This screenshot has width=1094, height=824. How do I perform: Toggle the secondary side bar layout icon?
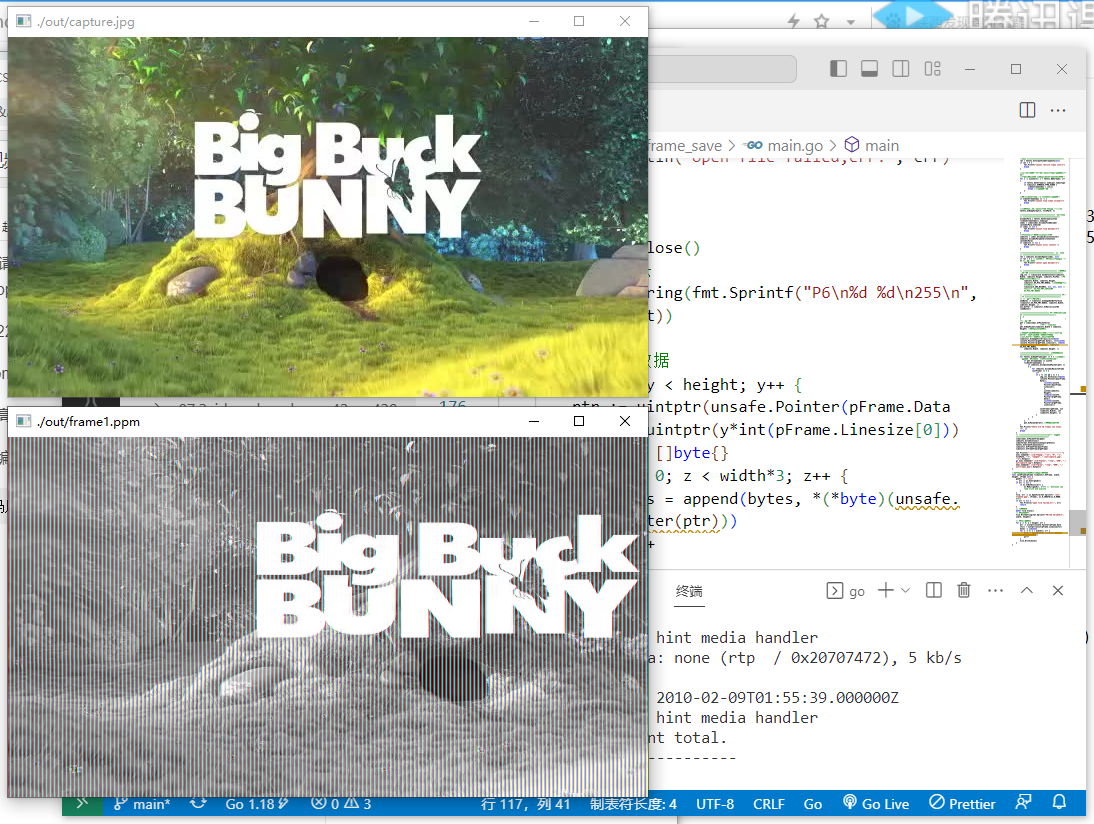901,68
